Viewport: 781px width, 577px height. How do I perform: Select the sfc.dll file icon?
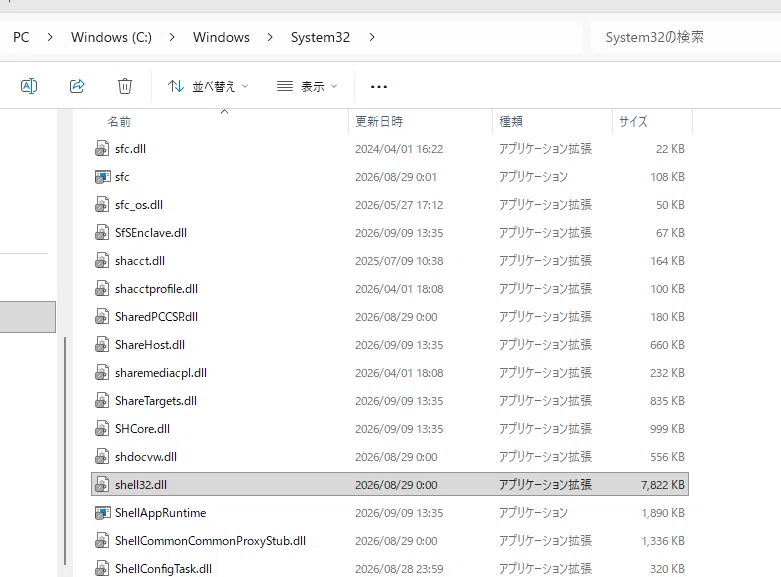point(102,148)
